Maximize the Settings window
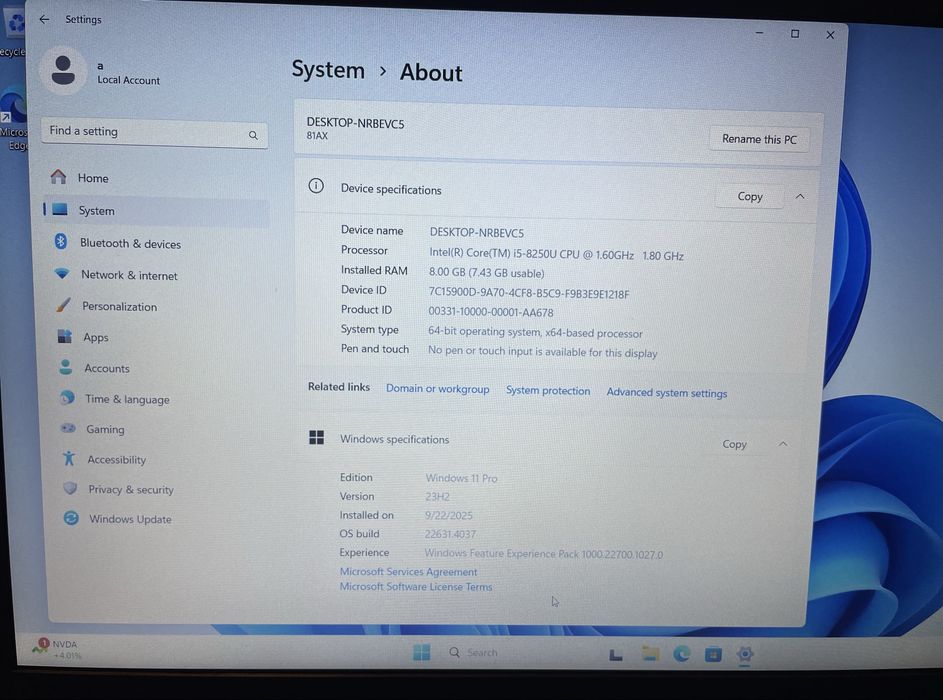 [795, 34]
